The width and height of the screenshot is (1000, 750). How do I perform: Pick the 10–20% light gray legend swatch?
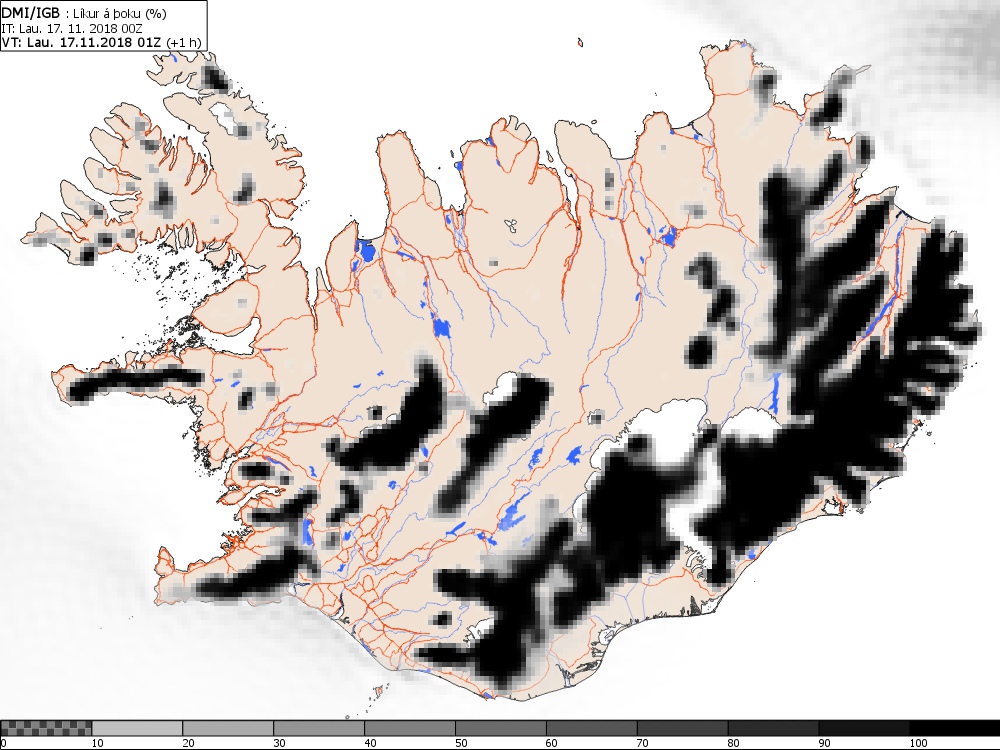click(137, 728)
